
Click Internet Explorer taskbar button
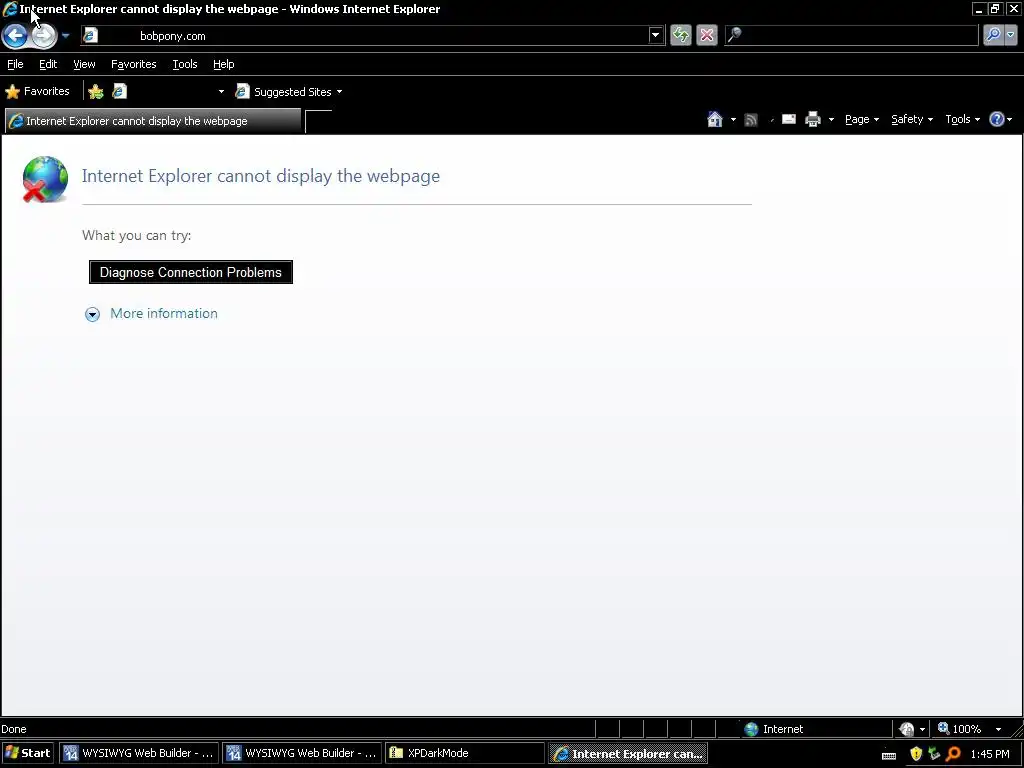[628, 754]
